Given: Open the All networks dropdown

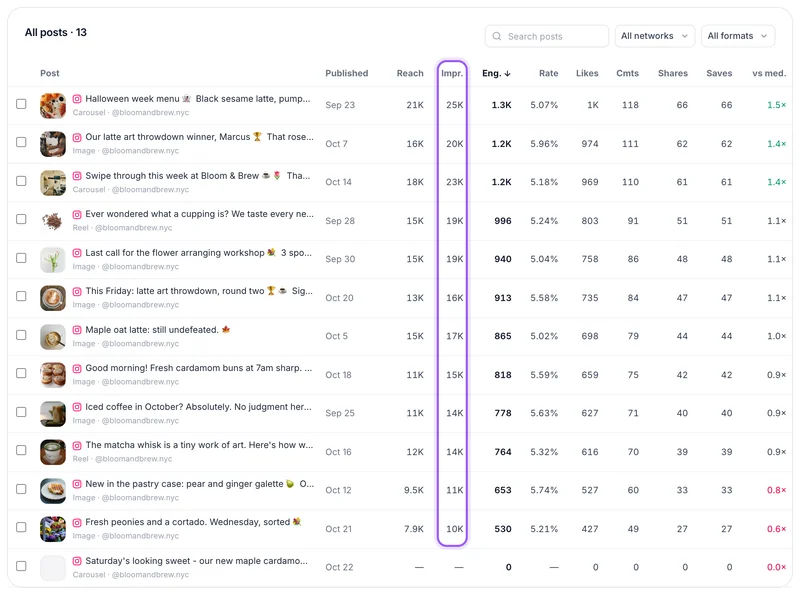Looking at the screenshot, I should coord(655,36).
